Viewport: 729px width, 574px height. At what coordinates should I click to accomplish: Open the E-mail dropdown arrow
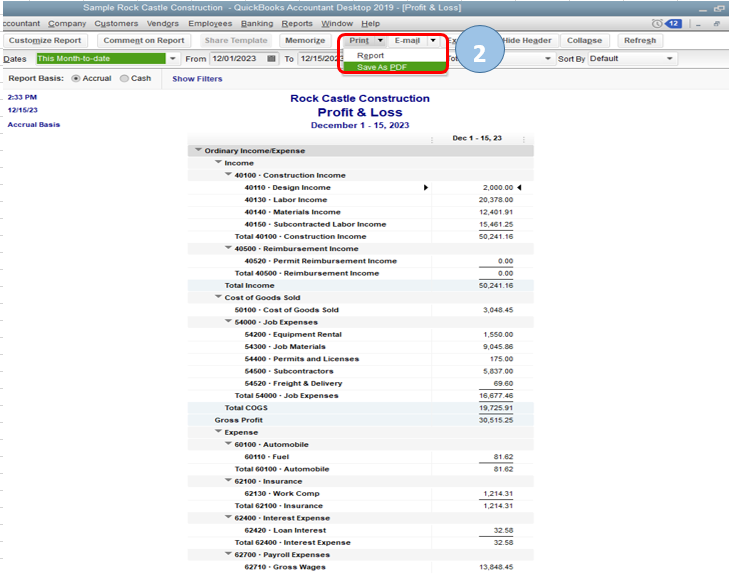[x=433, y=40]
